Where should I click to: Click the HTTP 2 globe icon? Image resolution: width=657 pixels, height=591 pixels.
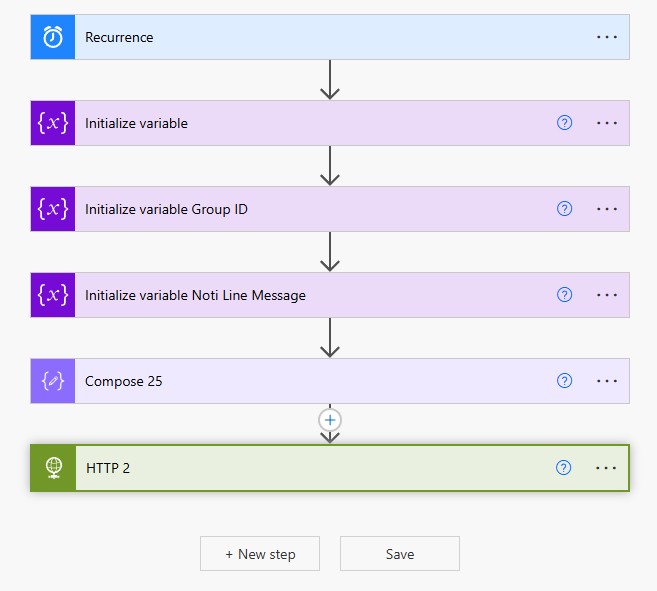point(53,468)
